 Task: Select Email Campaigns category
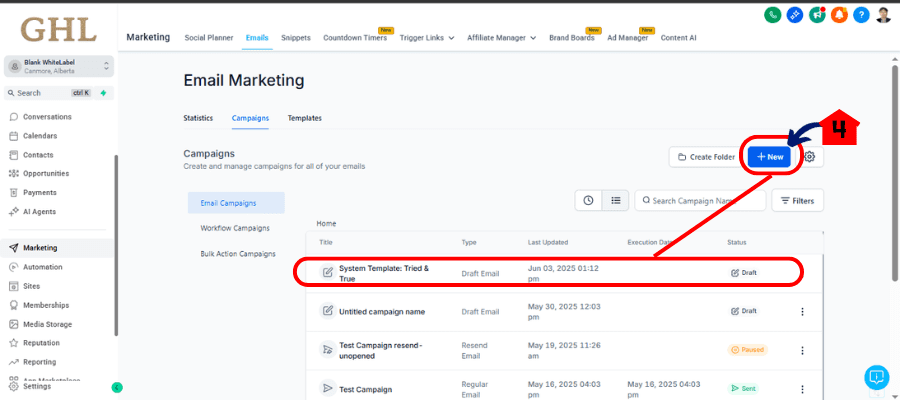[236, 203]
